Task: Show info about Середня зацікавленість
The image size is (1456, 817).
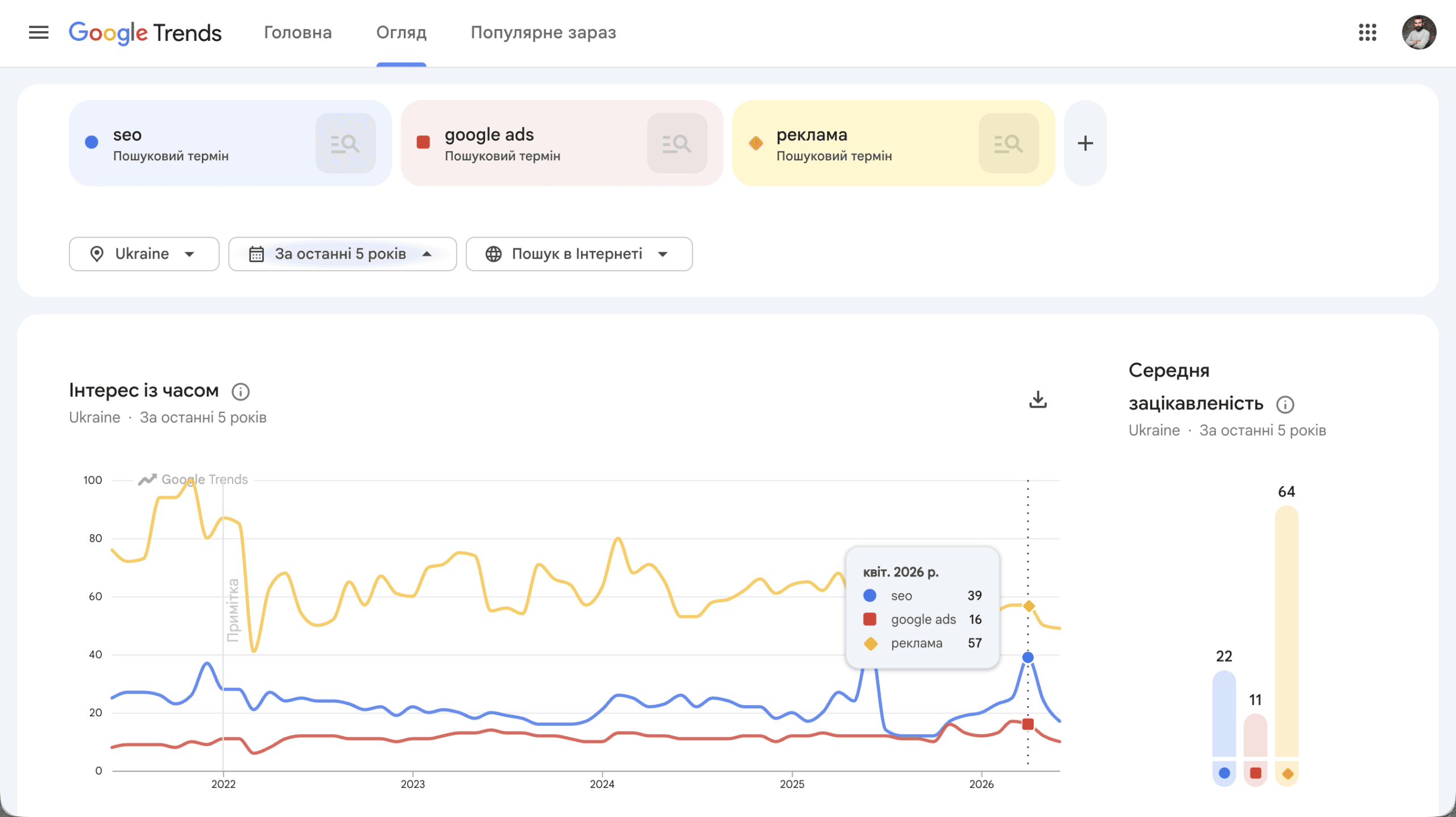Action: click(x=1285, y=404)
